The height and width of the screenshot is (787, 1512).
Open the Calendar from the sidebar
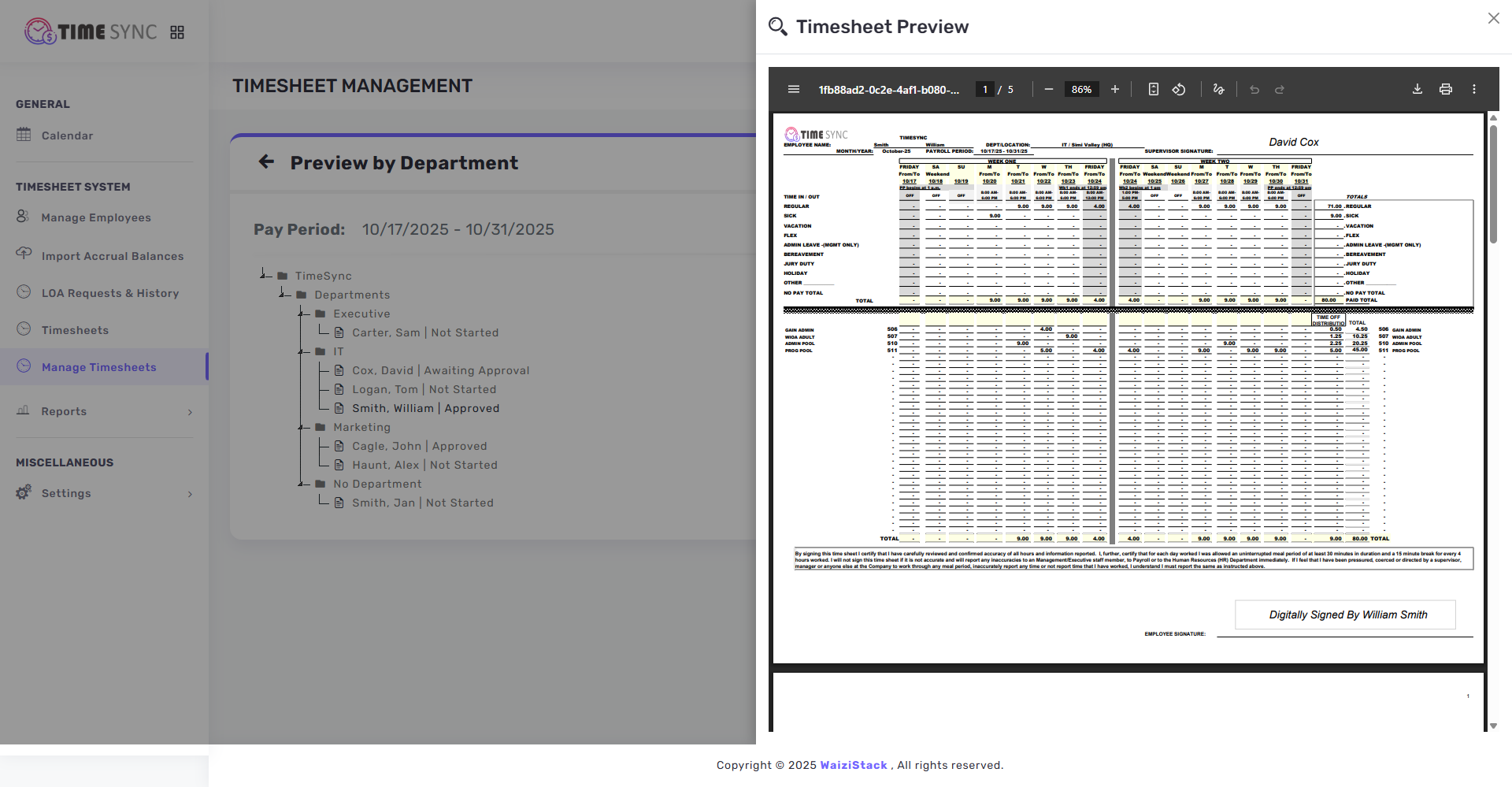point(67,135)
